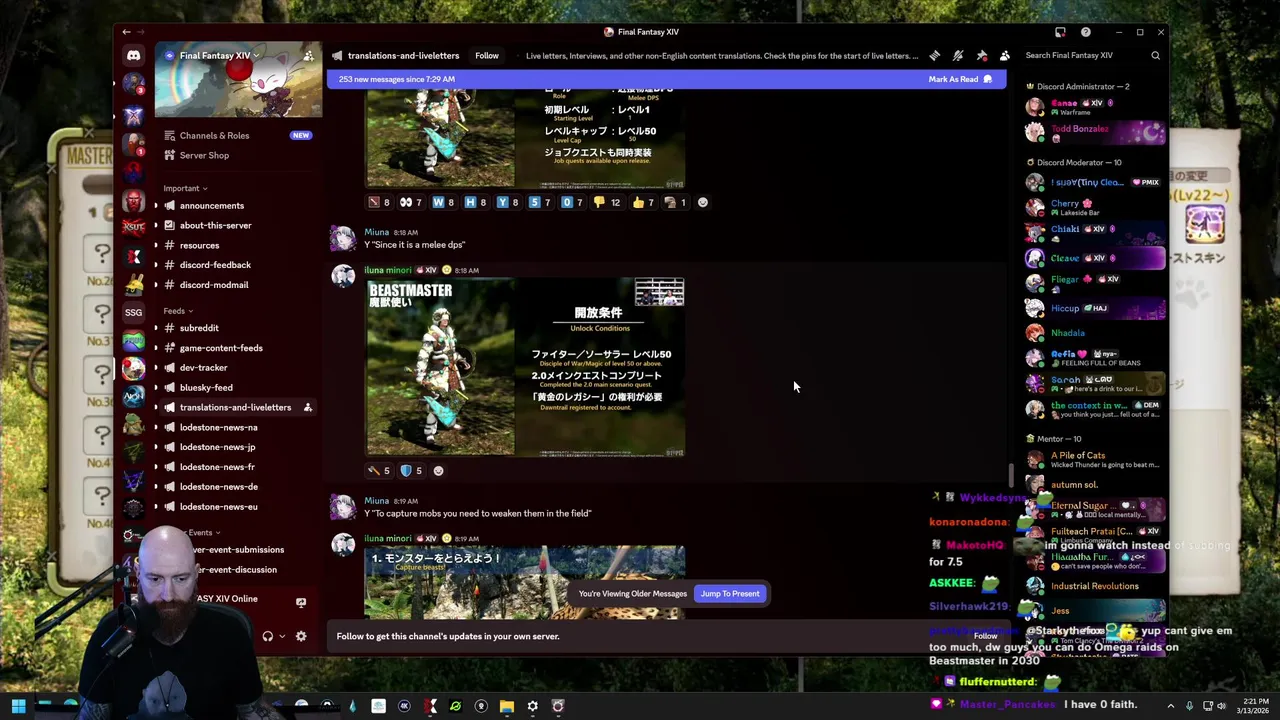The height and width of the screenshot is (720, 1280).
Task: Click the navigate back arrow
Action: click(x=126, y=32)
